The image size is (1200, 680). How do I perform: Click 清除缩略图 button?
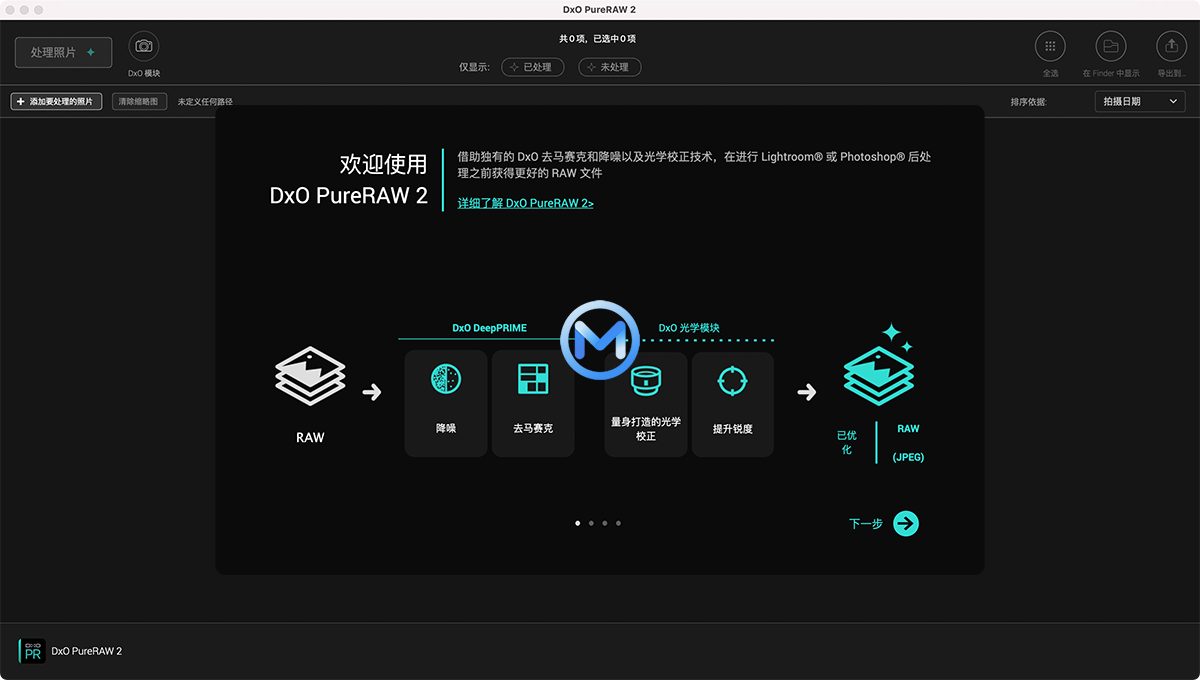(x=139, y=102)
